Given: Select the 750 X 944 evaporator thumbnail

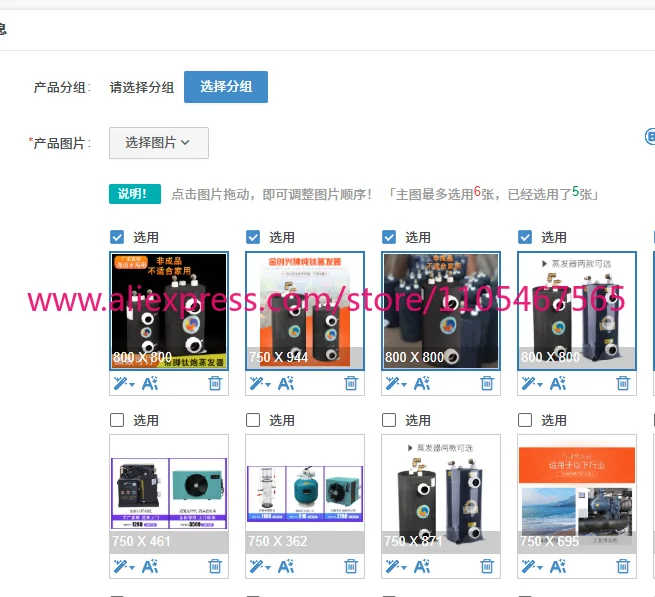Looking at the screenshot, I should tap(305, 311).
